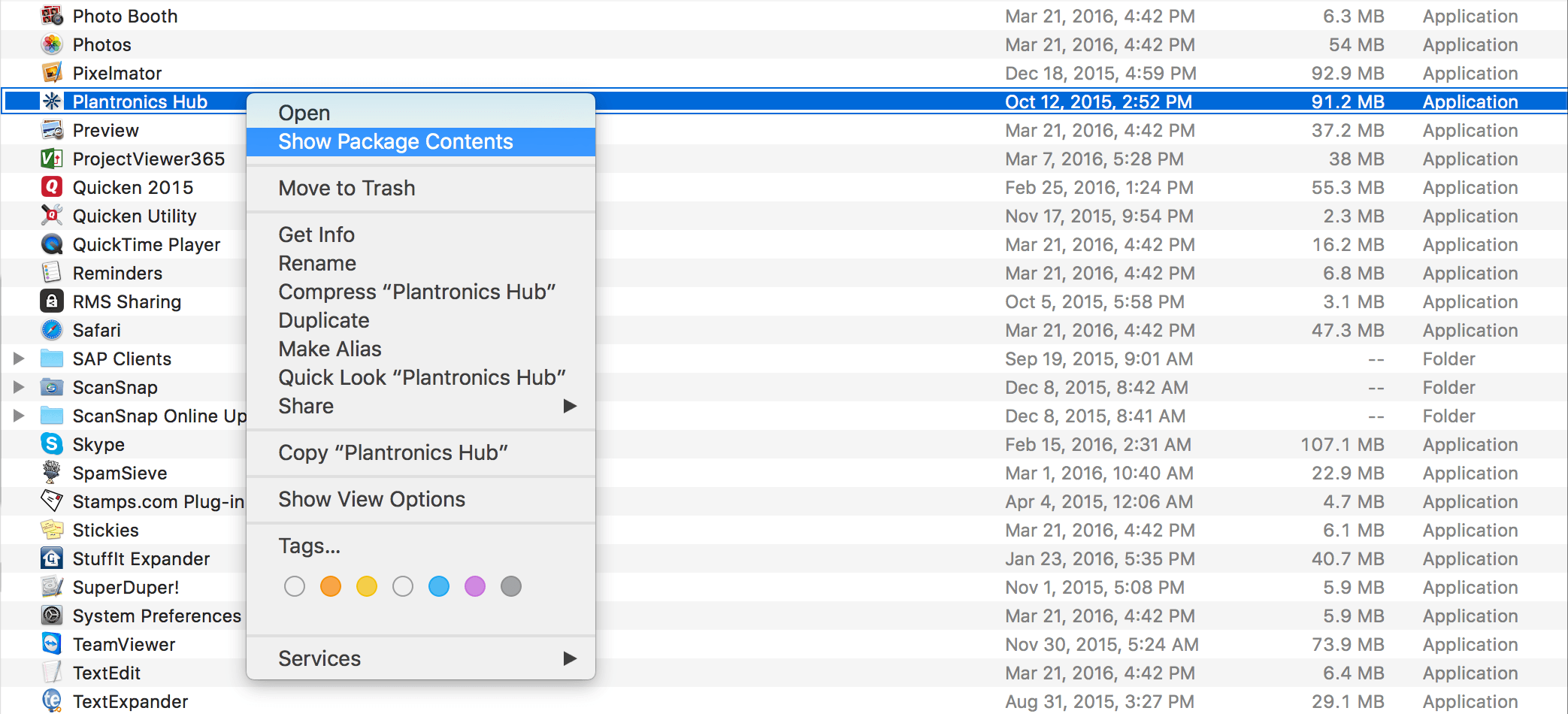Open the Tags… menu item
The image size is (1568, 714).
421,546
